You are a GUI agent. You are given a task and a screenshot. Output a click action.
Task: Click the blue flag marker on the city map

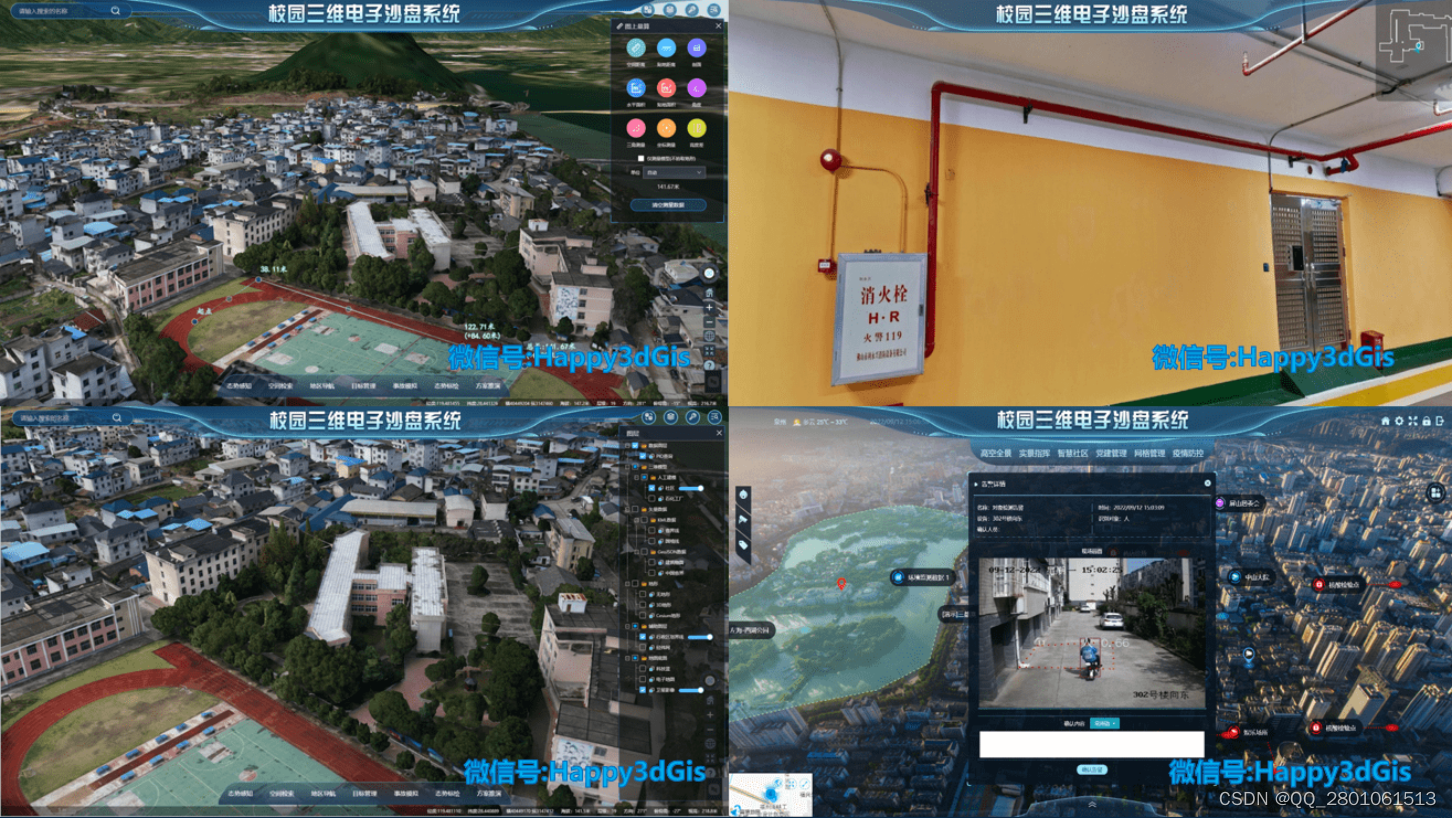coord(1249,656)
